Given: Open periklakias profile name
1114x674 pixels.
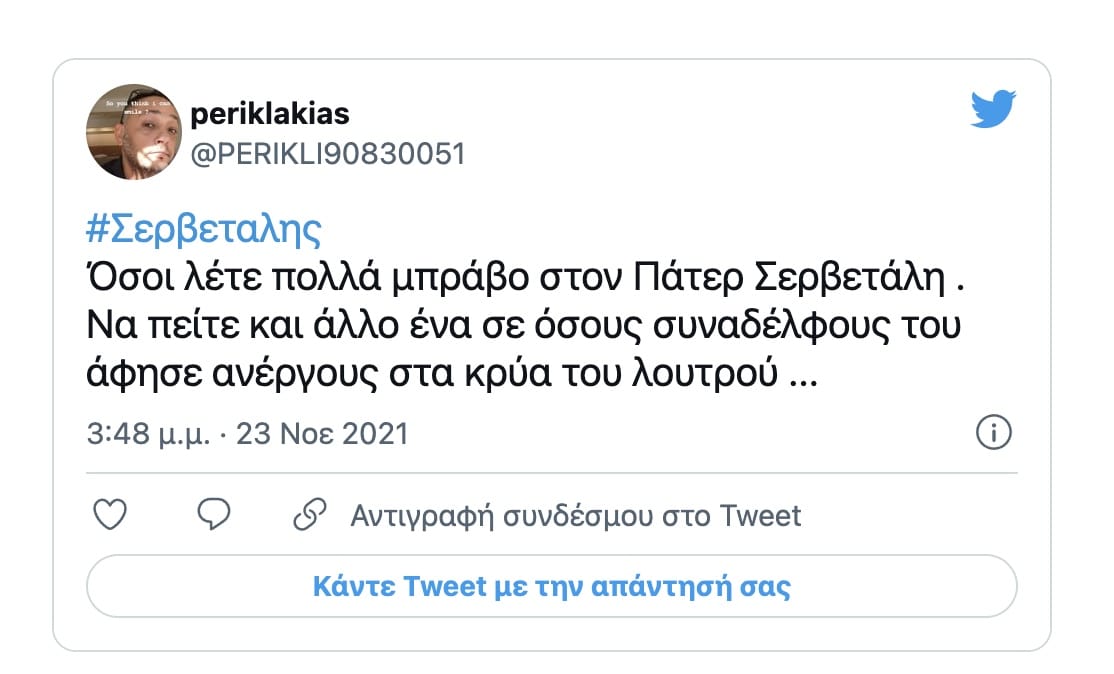Looking at the screenshot, I should (x=271, y=114).
